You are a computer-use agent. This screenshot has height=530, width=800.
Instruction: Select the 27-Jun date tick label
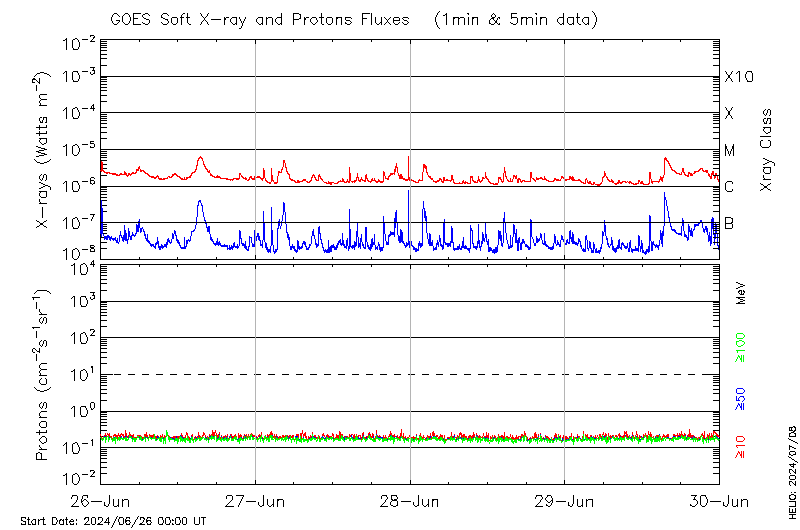(x=256, y=501)
